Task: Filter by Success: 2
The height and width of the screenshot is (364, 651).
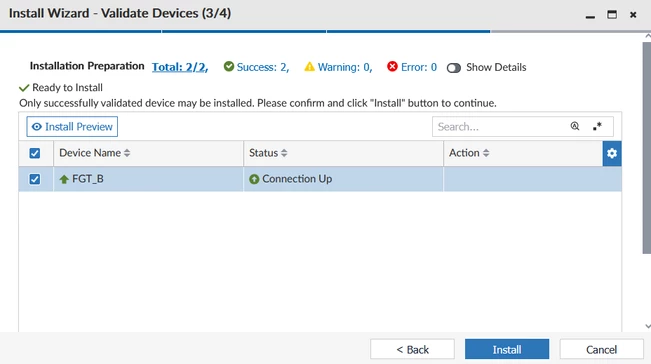Action: (x=262, y=67)
